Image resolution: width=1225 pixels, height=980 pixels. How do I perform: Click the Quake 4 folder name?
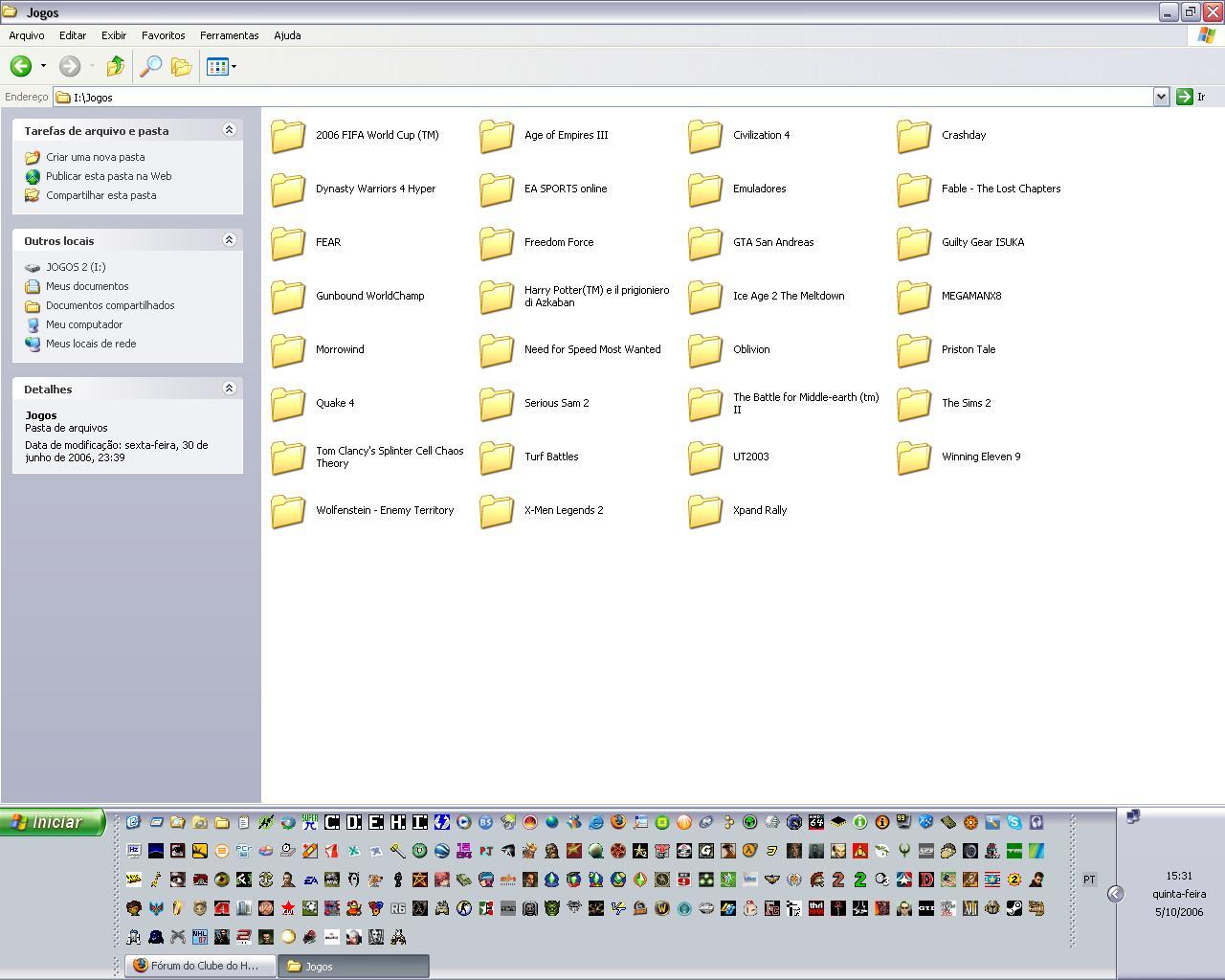click(x=335, y=403)
